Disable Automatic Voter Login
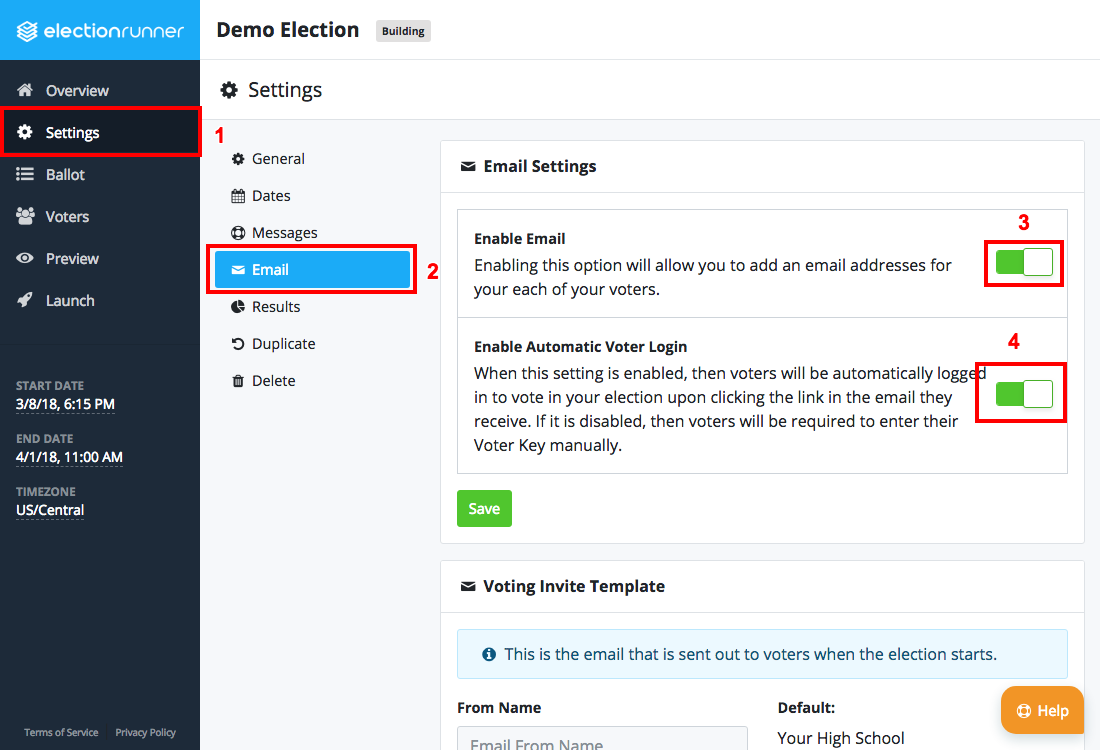Viewport: 1100px width, 750px height. click(x=1020, y=393)
